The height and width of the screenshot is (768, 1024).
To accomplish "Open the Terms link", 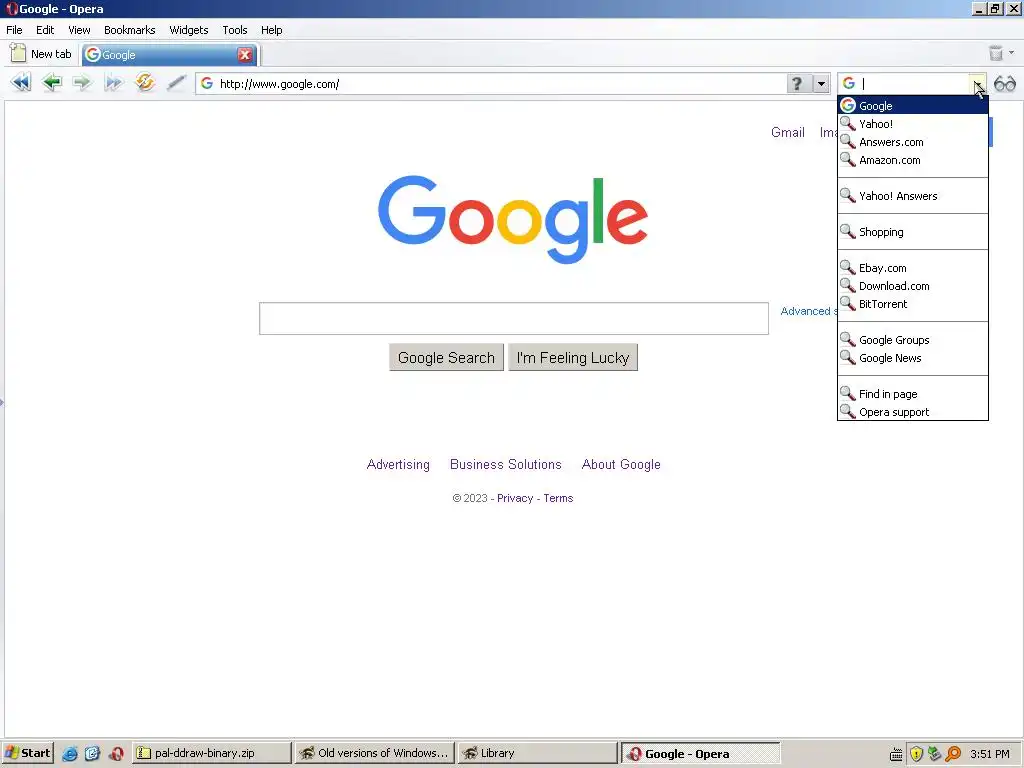I will 558,498.
